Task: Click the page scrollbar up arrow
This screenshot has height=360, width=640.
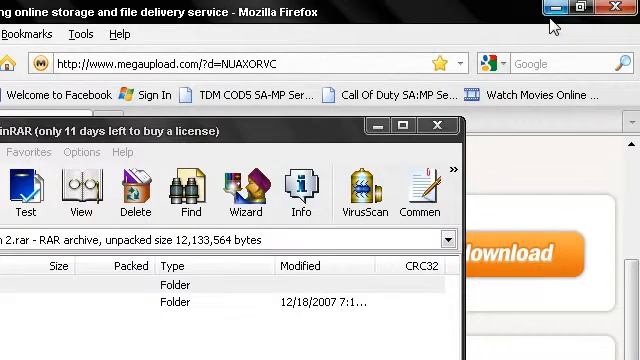Action: pyautogui.click(x=631, y=144)
